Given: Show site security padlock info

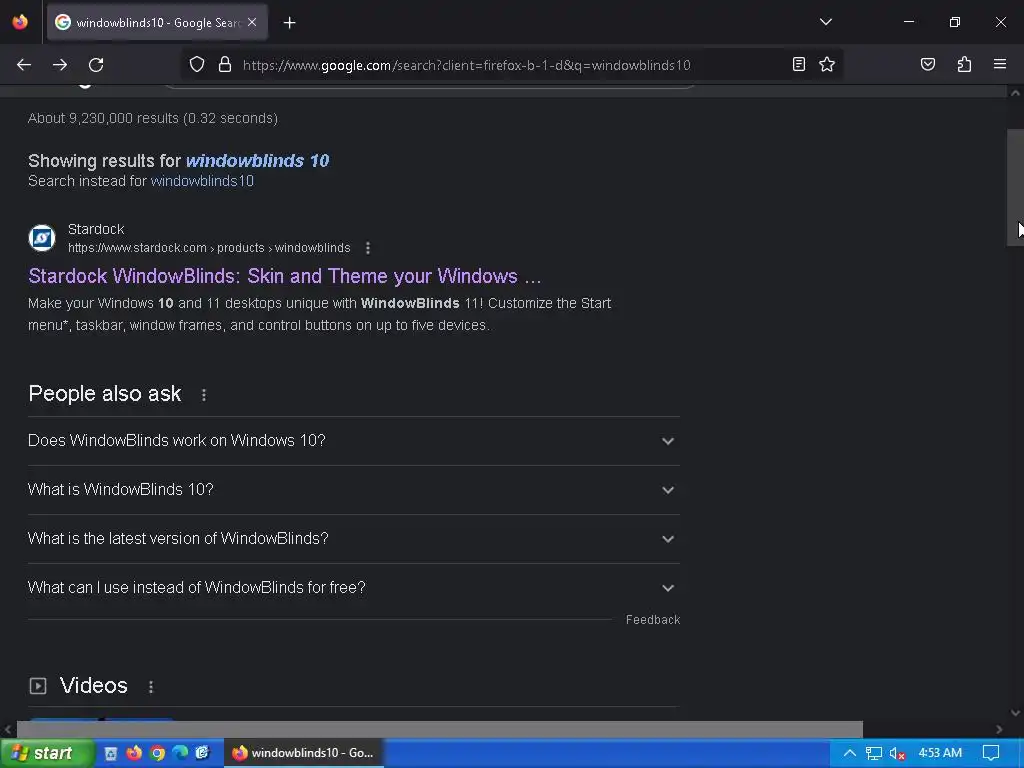Looking at the screenshot, I should point(225,65).
